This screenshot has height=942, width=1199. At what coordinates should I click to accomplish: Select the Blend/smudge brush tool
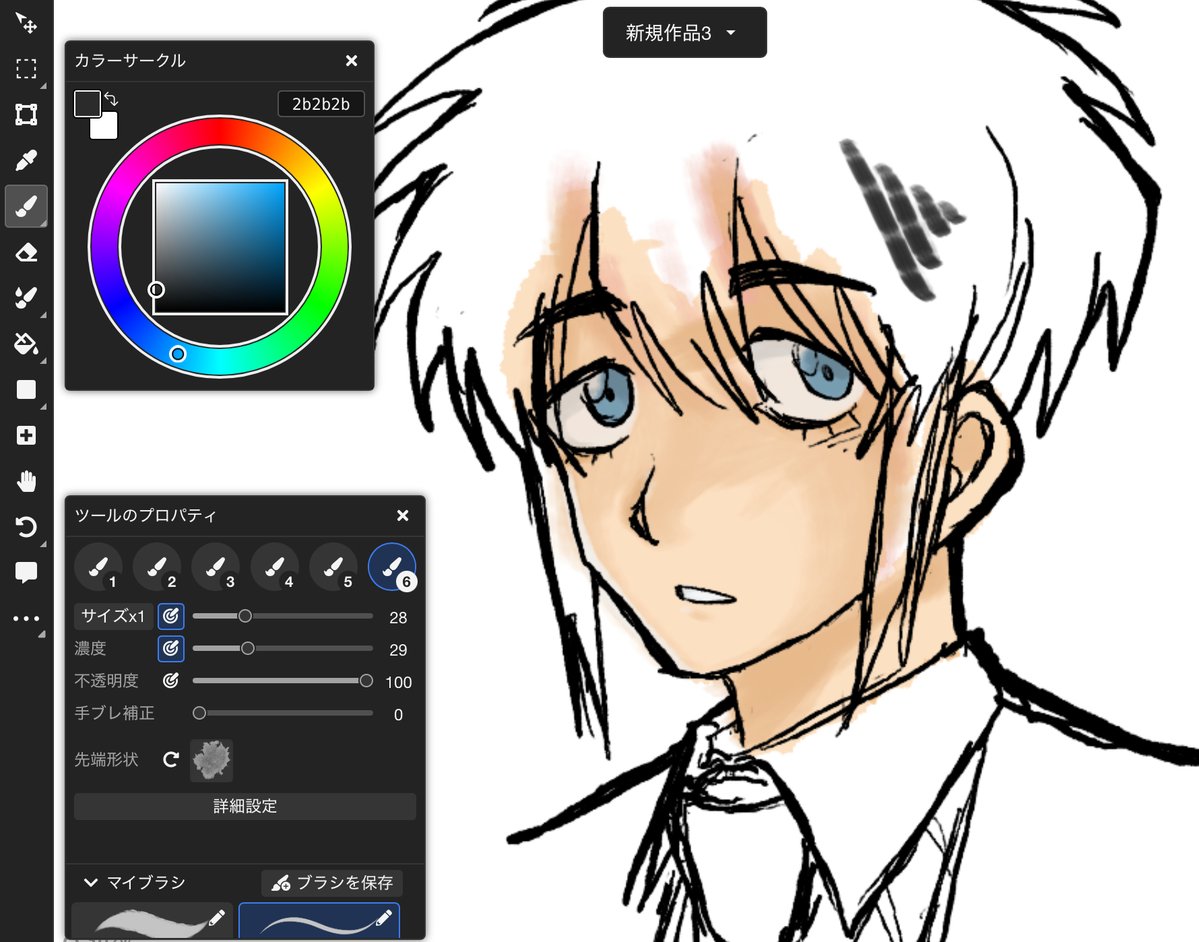(26, 298)
